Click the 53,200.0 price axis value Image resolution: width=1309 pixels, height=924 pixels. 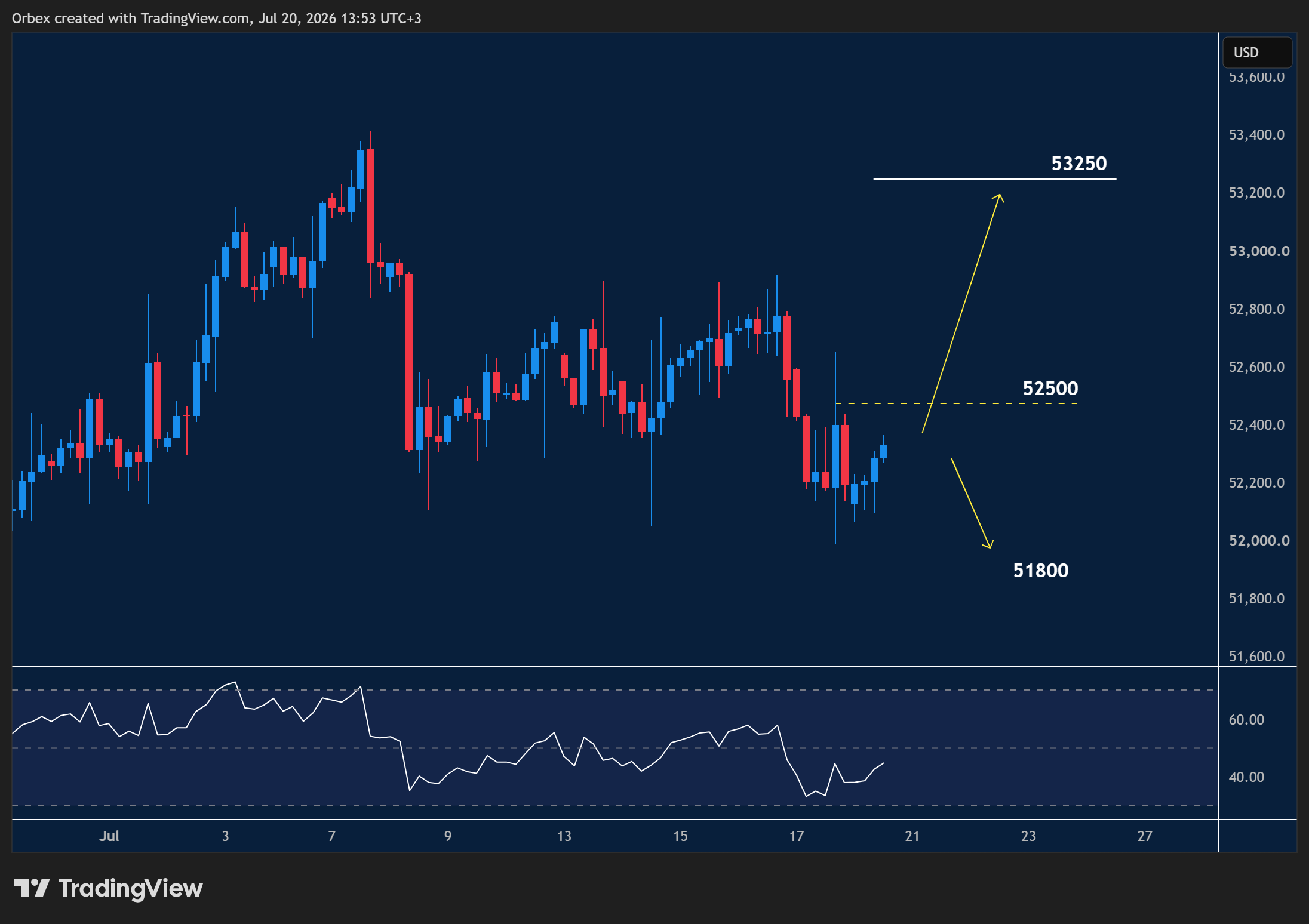point(1256,193)
